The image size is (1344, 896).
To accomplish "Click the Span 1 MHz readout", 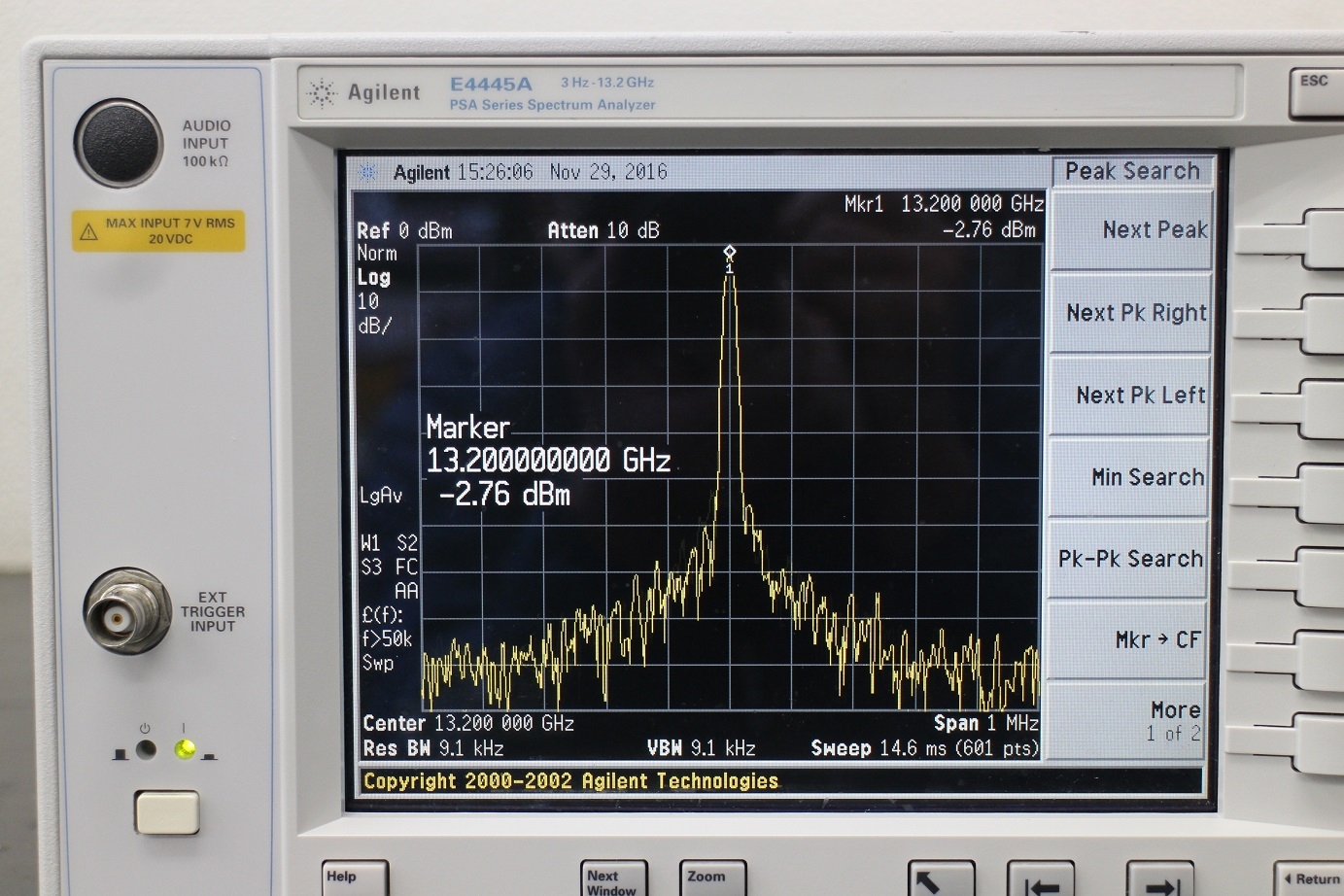I will [986, 723].
